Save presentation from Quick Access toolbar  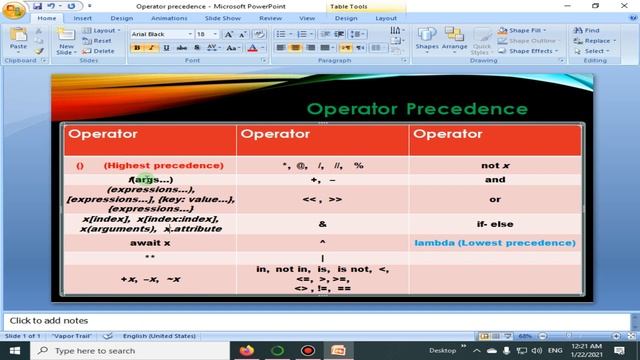pos(38,6)
